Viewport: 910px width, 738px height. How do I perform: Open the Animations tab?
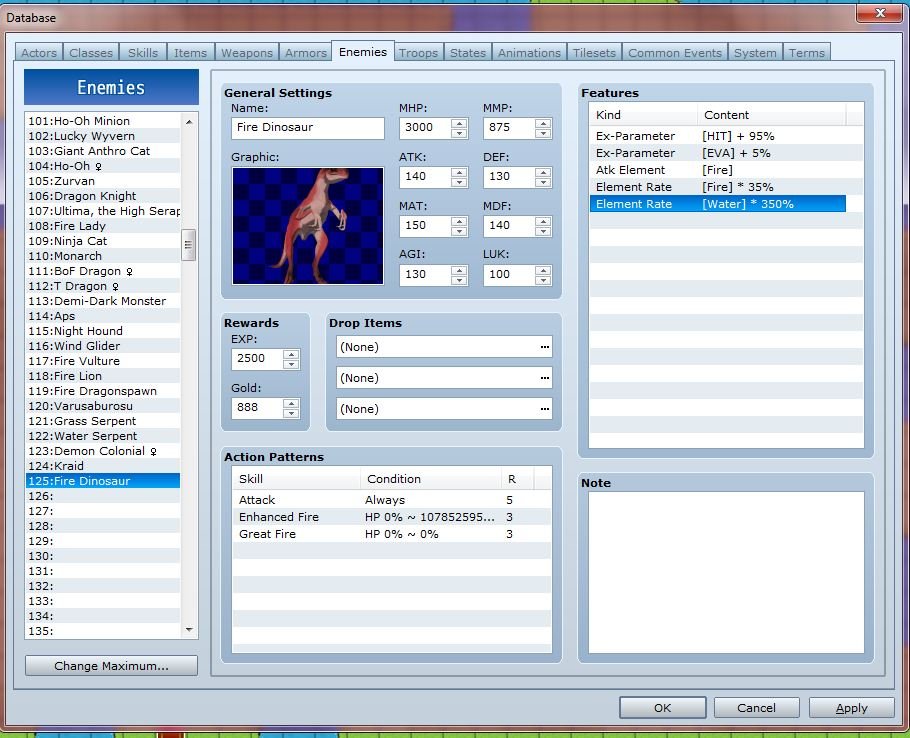click(529, 53)
